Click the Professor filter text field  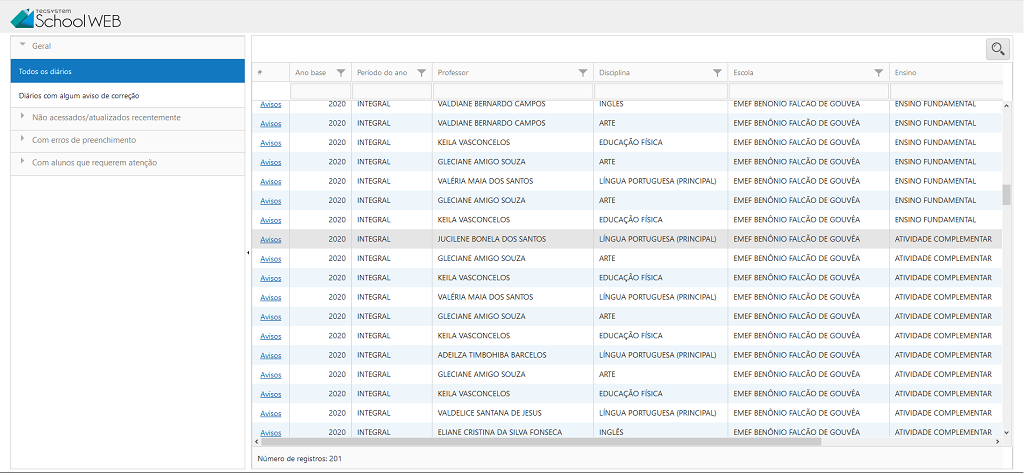click(512, 91)
